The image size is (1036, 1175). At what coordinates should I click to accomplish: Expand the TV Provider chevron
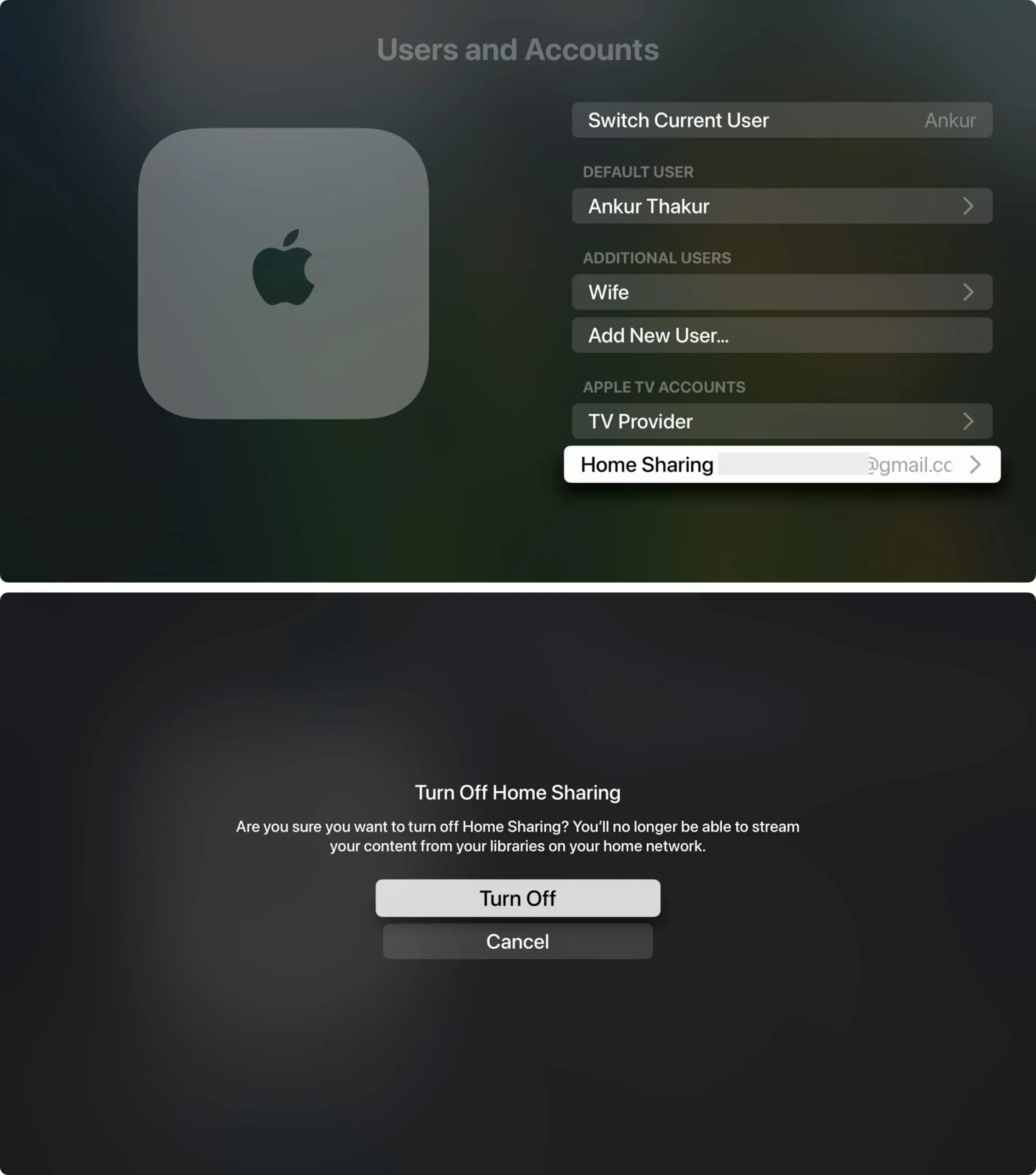(x=967, y=421)
